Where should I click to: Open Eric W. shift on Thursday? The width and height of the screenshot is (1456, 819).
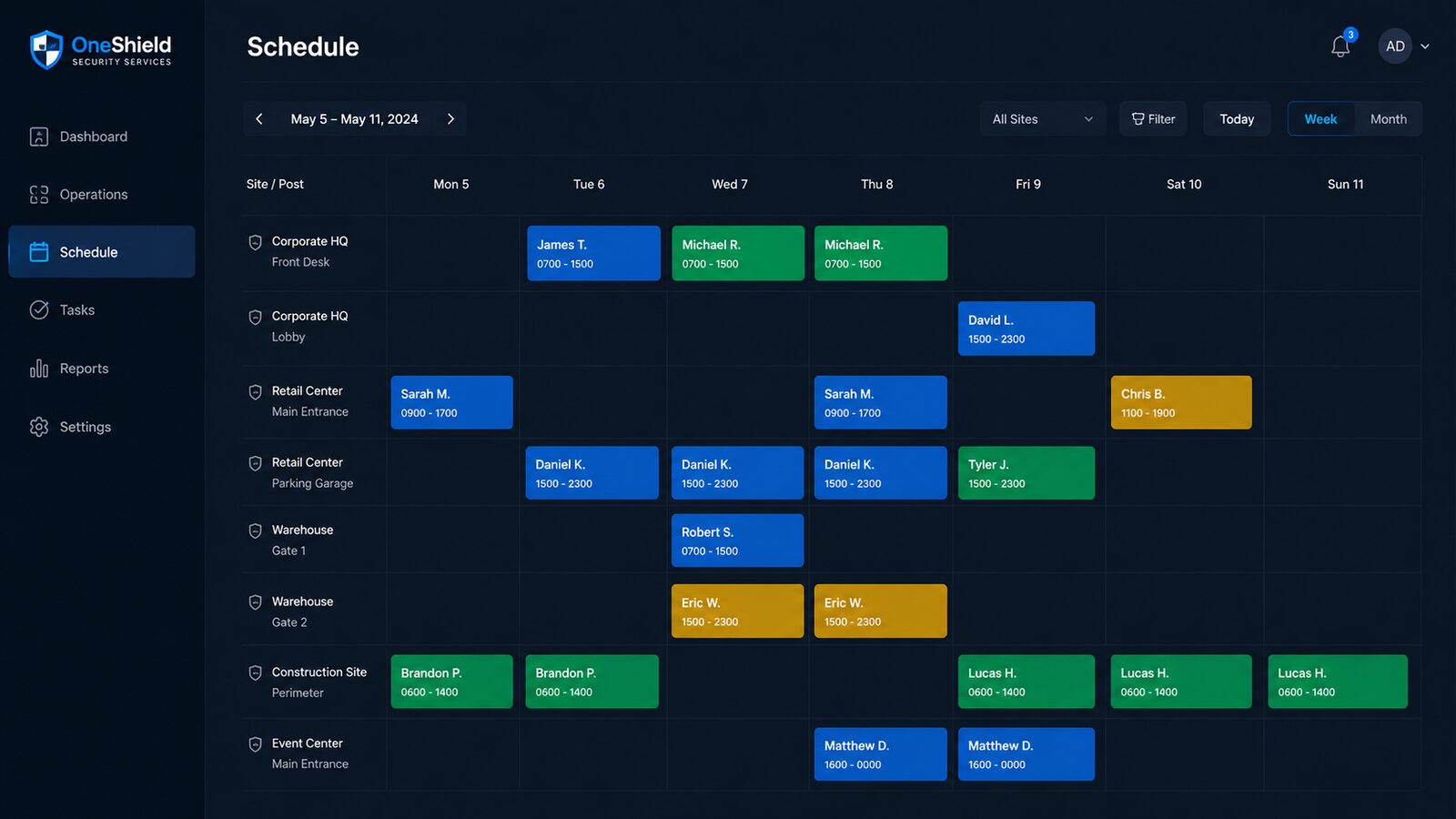[x=881, y=611]
